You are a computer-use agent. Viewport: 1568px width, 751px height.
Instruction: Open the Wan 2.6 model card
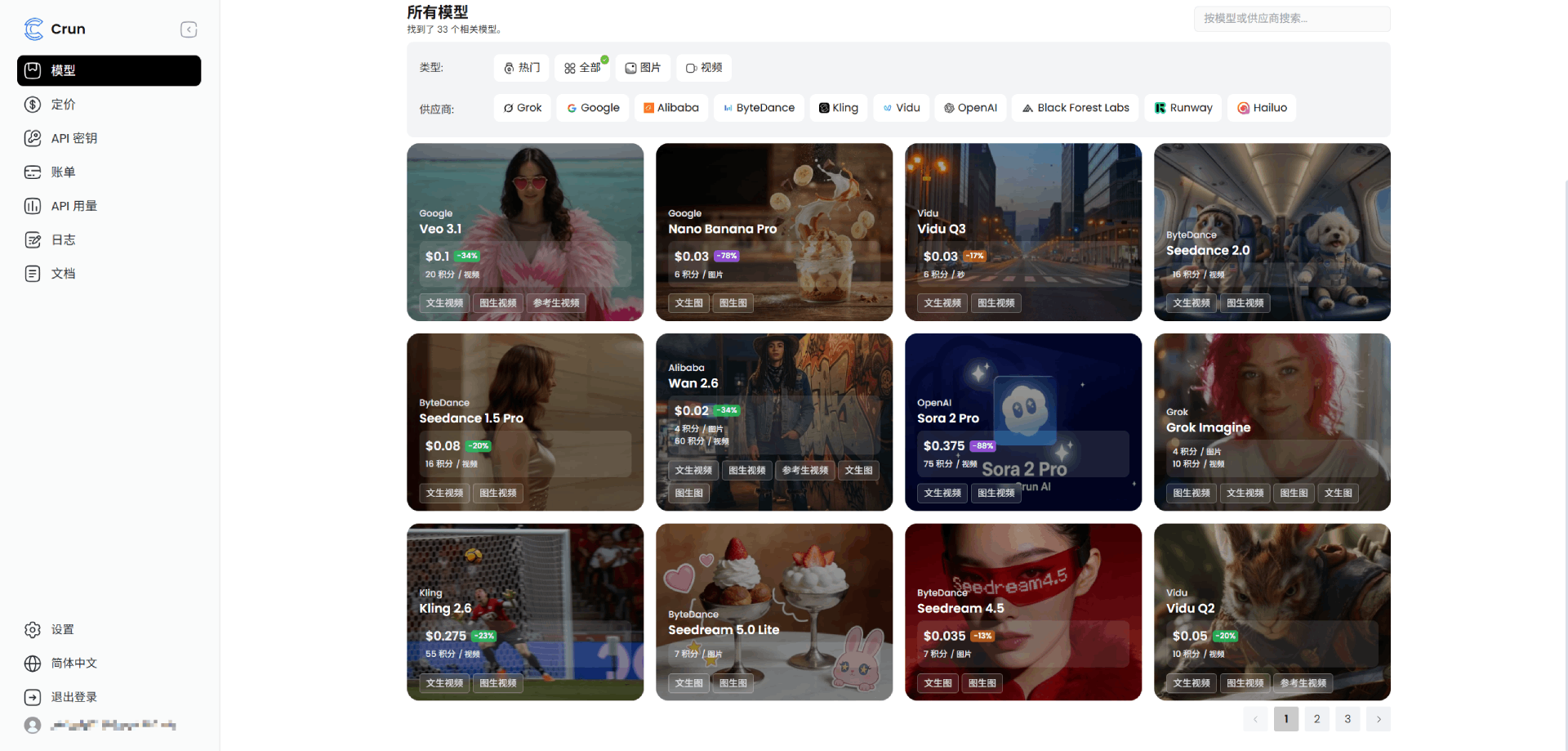pyautogui.click(x=774, y=422)
